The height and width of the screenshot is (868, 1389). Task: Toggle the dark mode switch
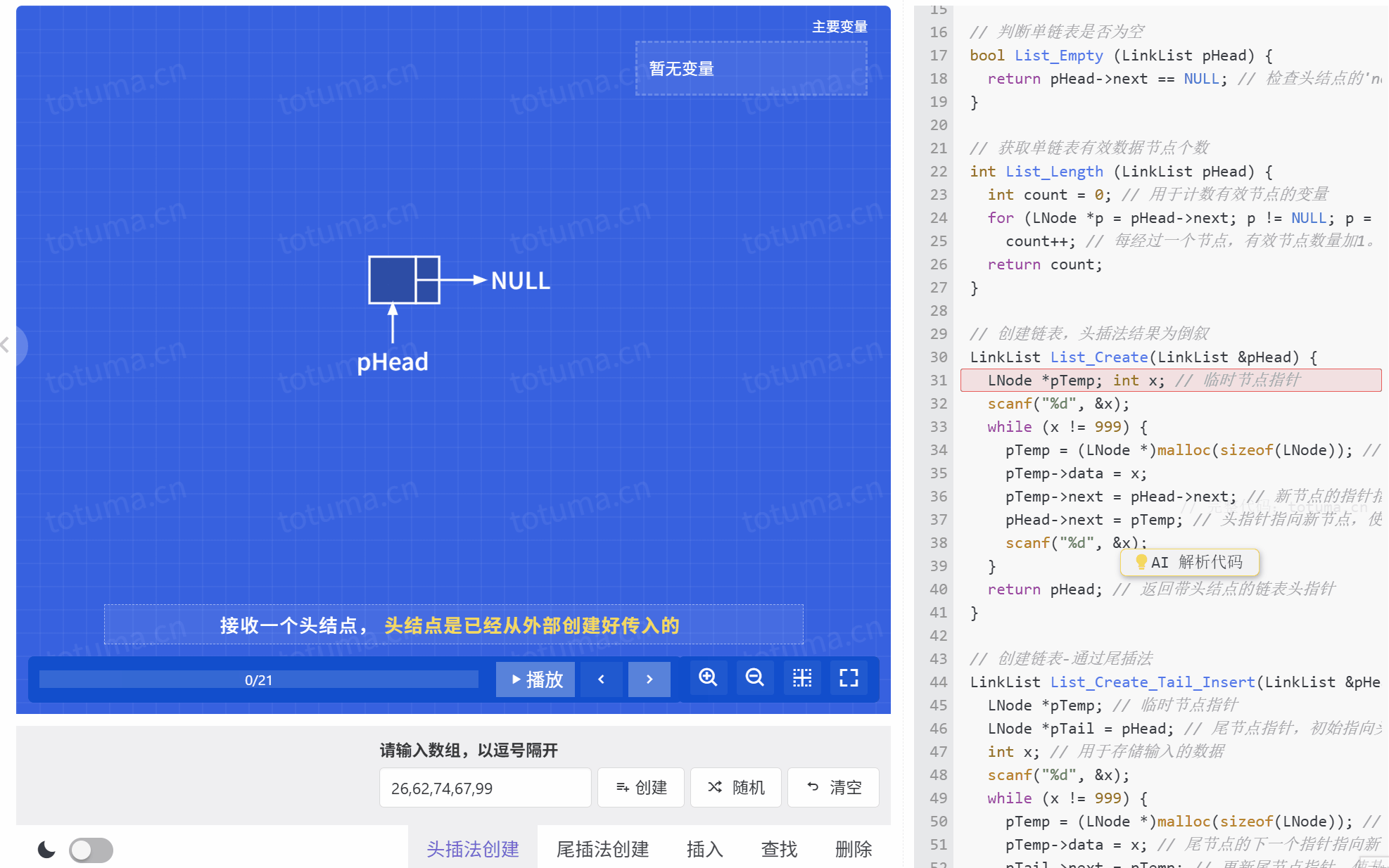pyautogui.click(x=91, y=850)
